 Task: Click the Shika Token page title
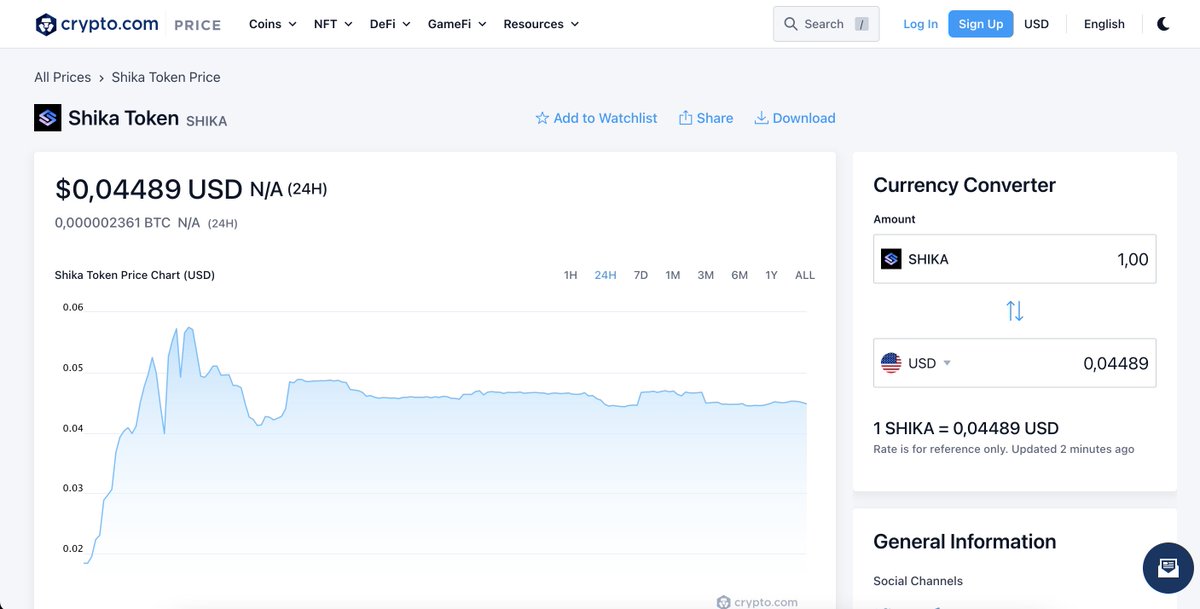[123, 118]
